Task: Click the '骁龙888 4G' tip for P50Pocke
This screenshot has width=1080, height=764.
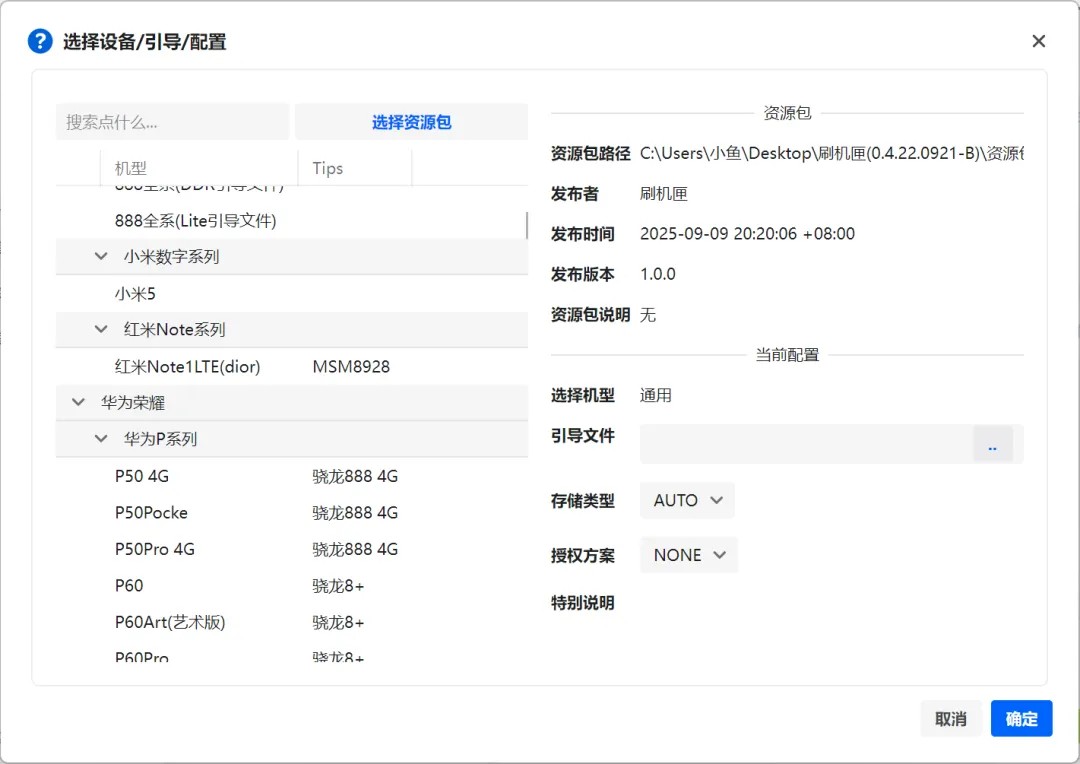Action: (x=355, y=513)
